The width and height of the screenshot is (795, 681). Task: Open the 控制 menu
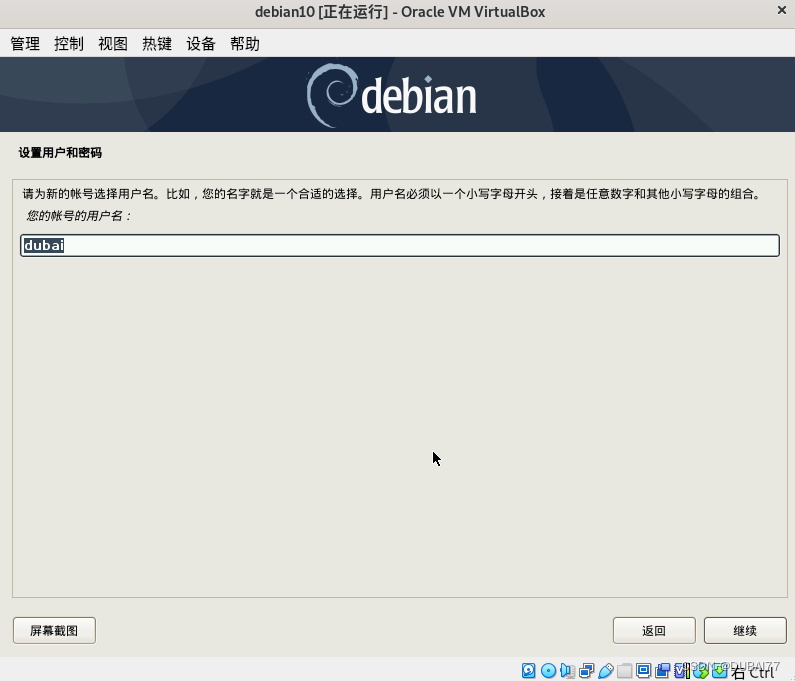point(69,44)
